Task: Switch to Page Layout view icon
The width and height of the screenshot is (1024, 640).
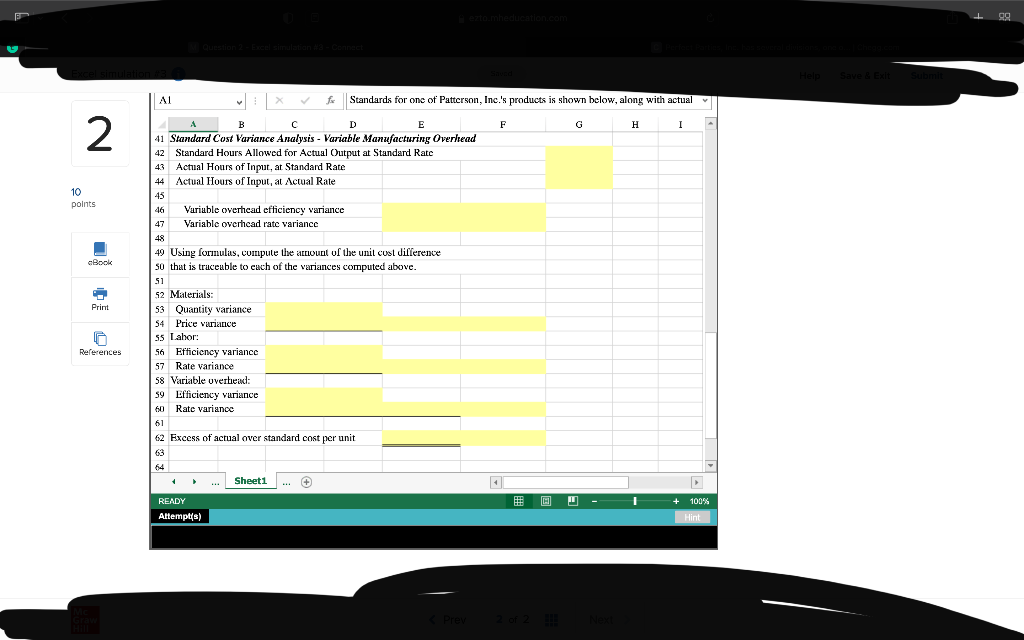Action: (545, 500)
